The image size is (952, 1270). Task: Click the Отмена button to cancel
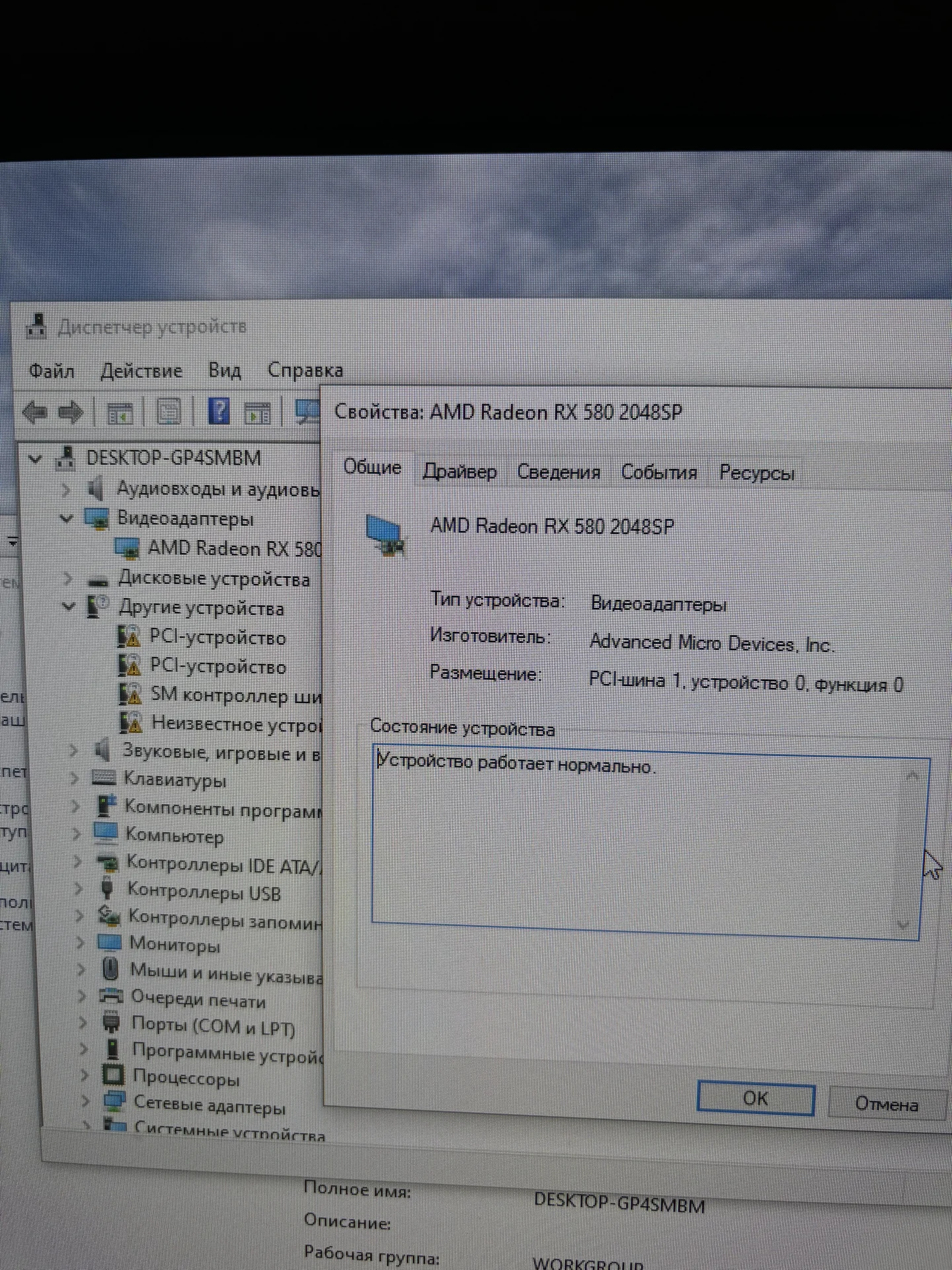tap(887, 1104)
